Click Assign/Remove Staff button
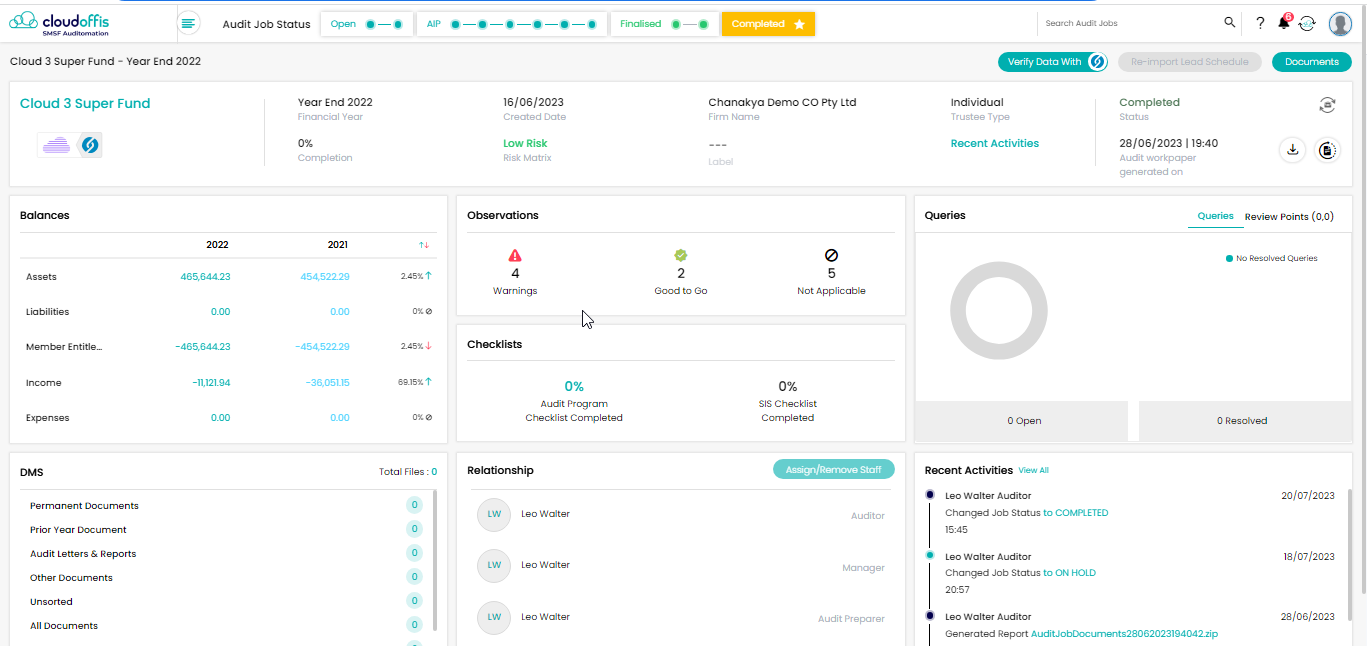Screen dimensions: 1367x646 (834, 469)
